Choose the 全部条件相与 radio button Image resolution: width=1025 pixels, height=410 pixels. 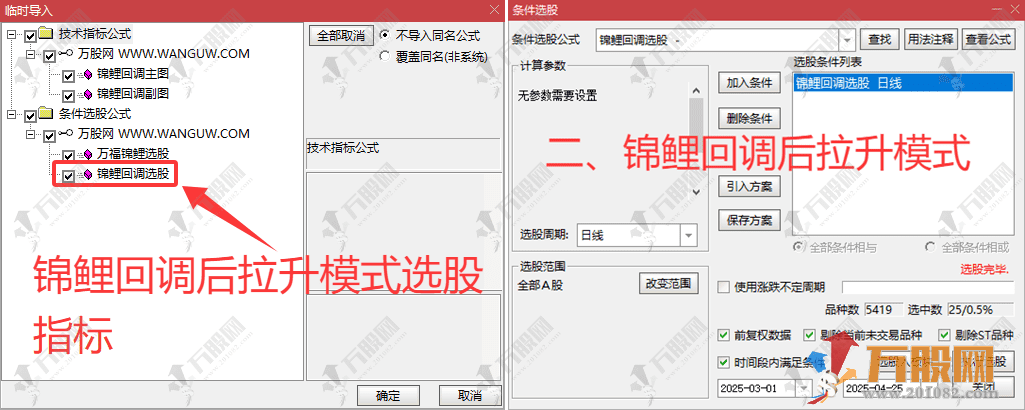pos(798,247)
